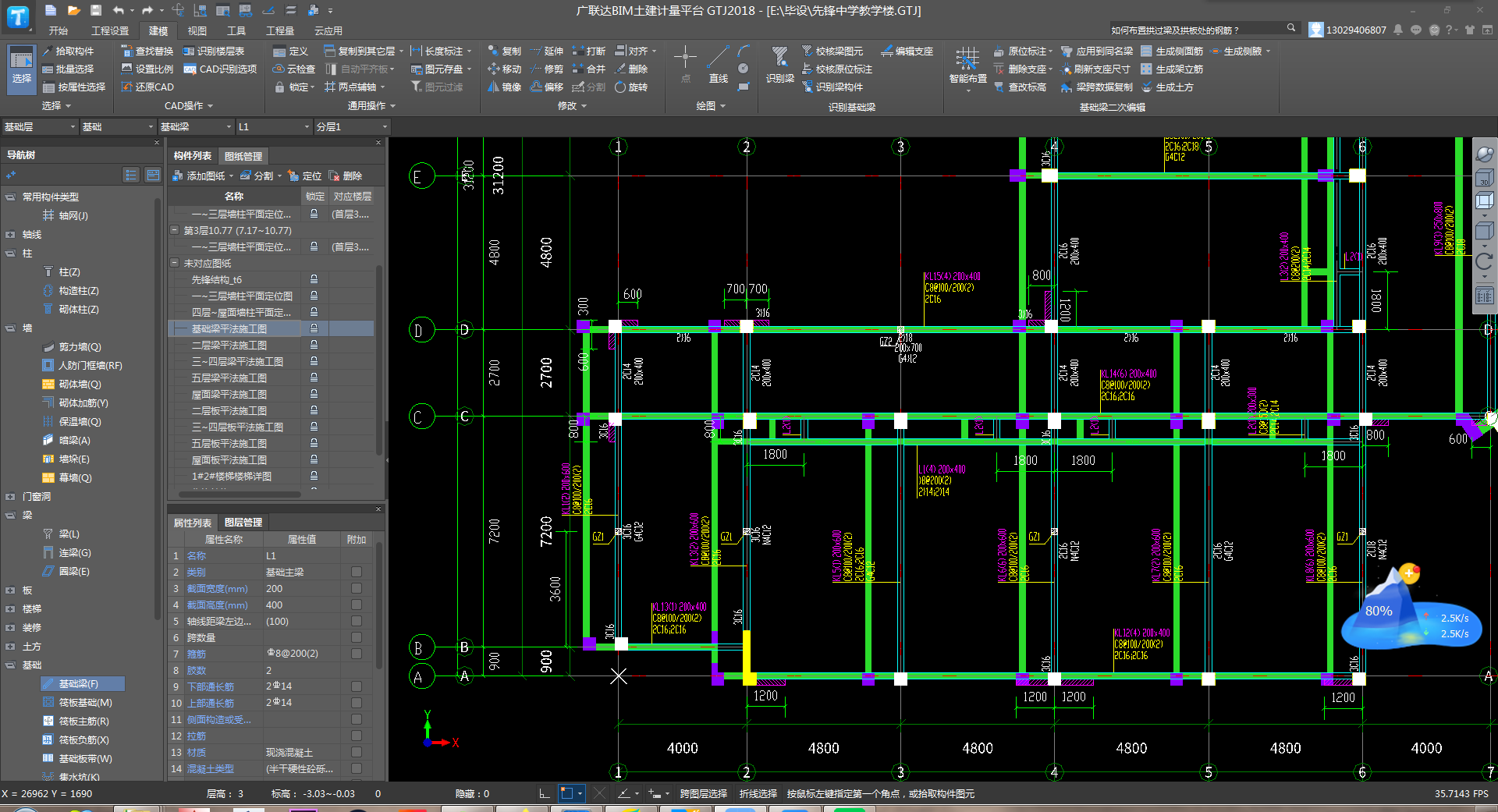This screenshot has width=1498, height=812.
Task: Open 识别楼层表 recognize floor table
Action: [214, 51]
